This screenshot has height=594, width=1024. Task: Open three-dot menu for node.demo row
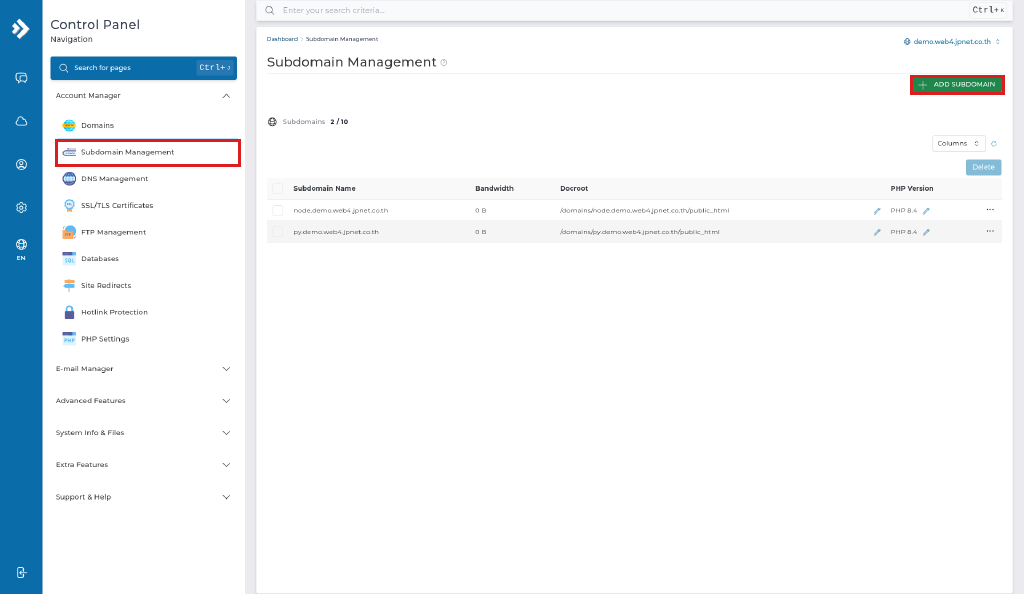point(990,210)
